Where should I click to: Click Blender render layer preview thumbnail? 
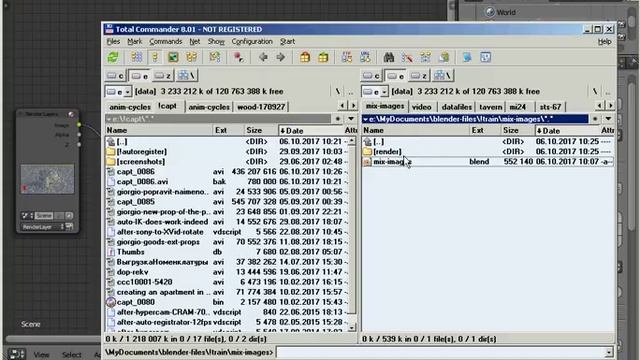(48, 179)
